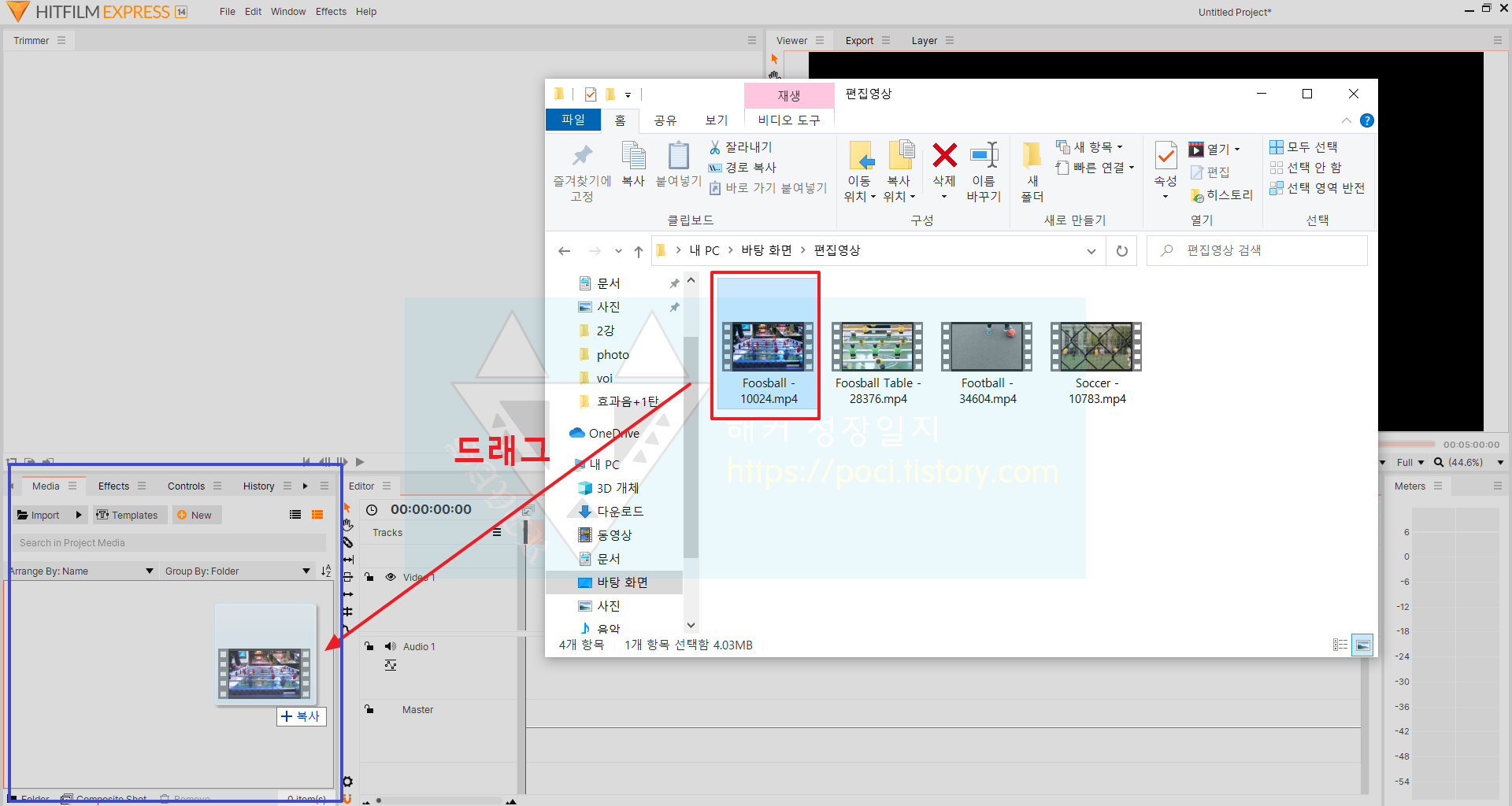1512x806 pixels.
Task: Open New item dropdown in Explorer ribbon
Action: [x=1090, y=147]
